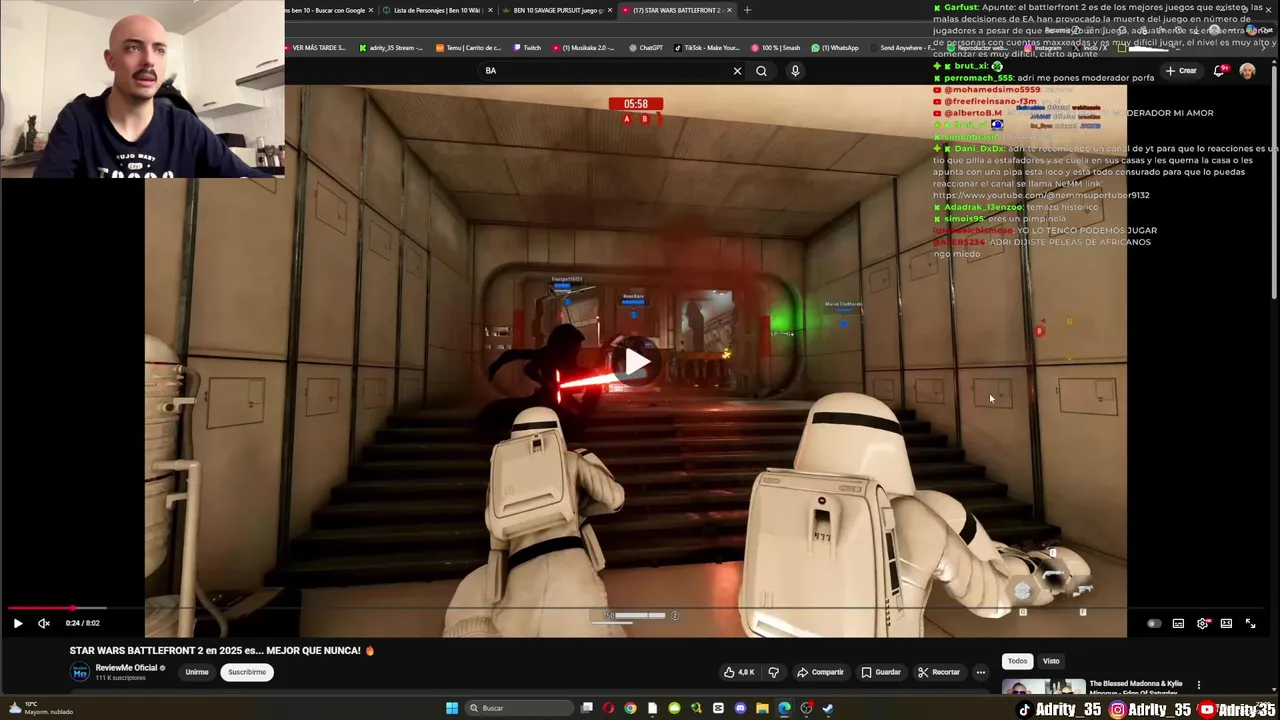The image size is (1280, 720).
Task: Open the Blessed Madonna recommended thumbnail
Action: click(1044, 688)
